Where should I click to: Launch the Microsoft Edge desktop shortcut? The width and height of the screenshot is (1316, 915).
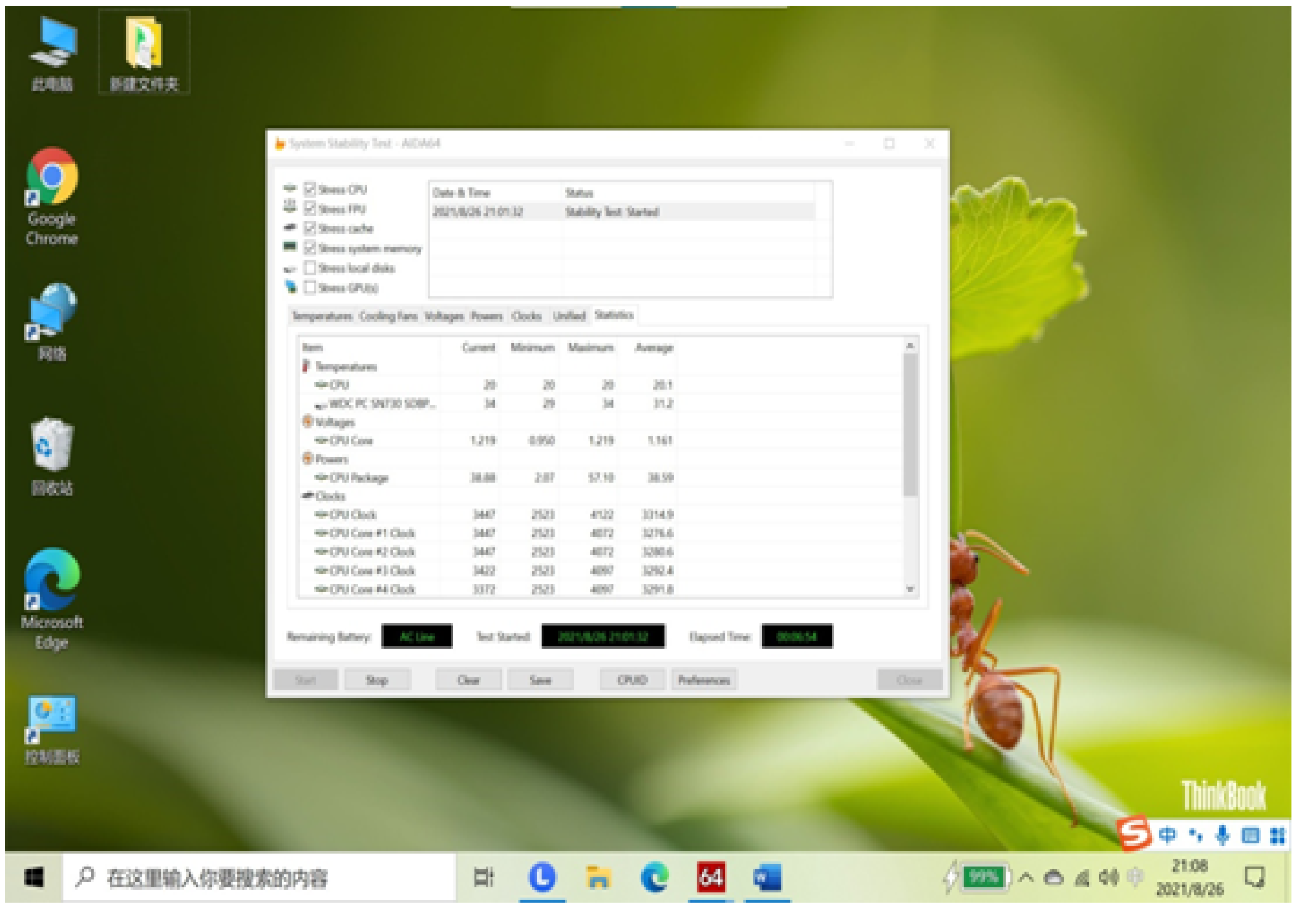[52, 600]
